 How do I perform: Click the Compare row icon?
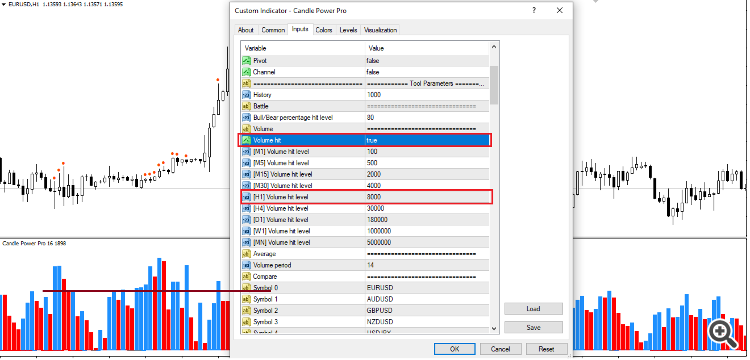(x=246, y=276)
